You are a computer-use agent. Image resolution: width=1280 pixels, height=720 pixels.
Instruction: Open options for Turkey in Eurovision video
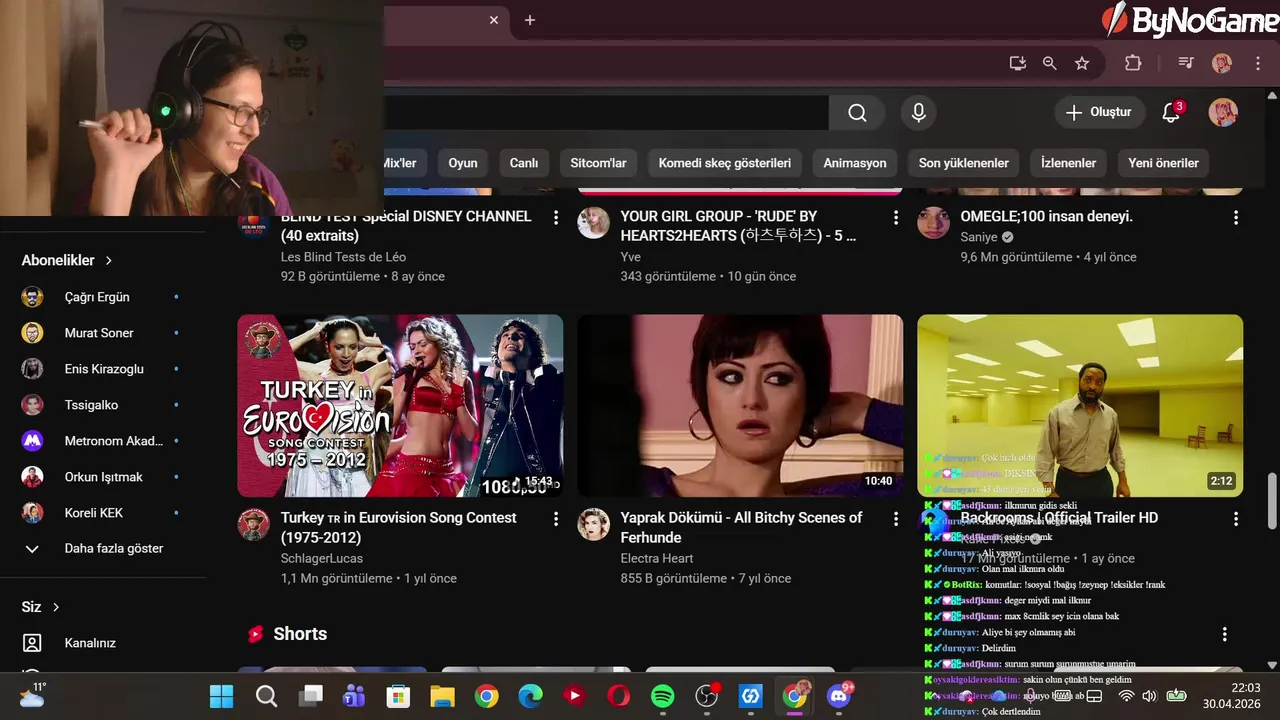(556, 519)
